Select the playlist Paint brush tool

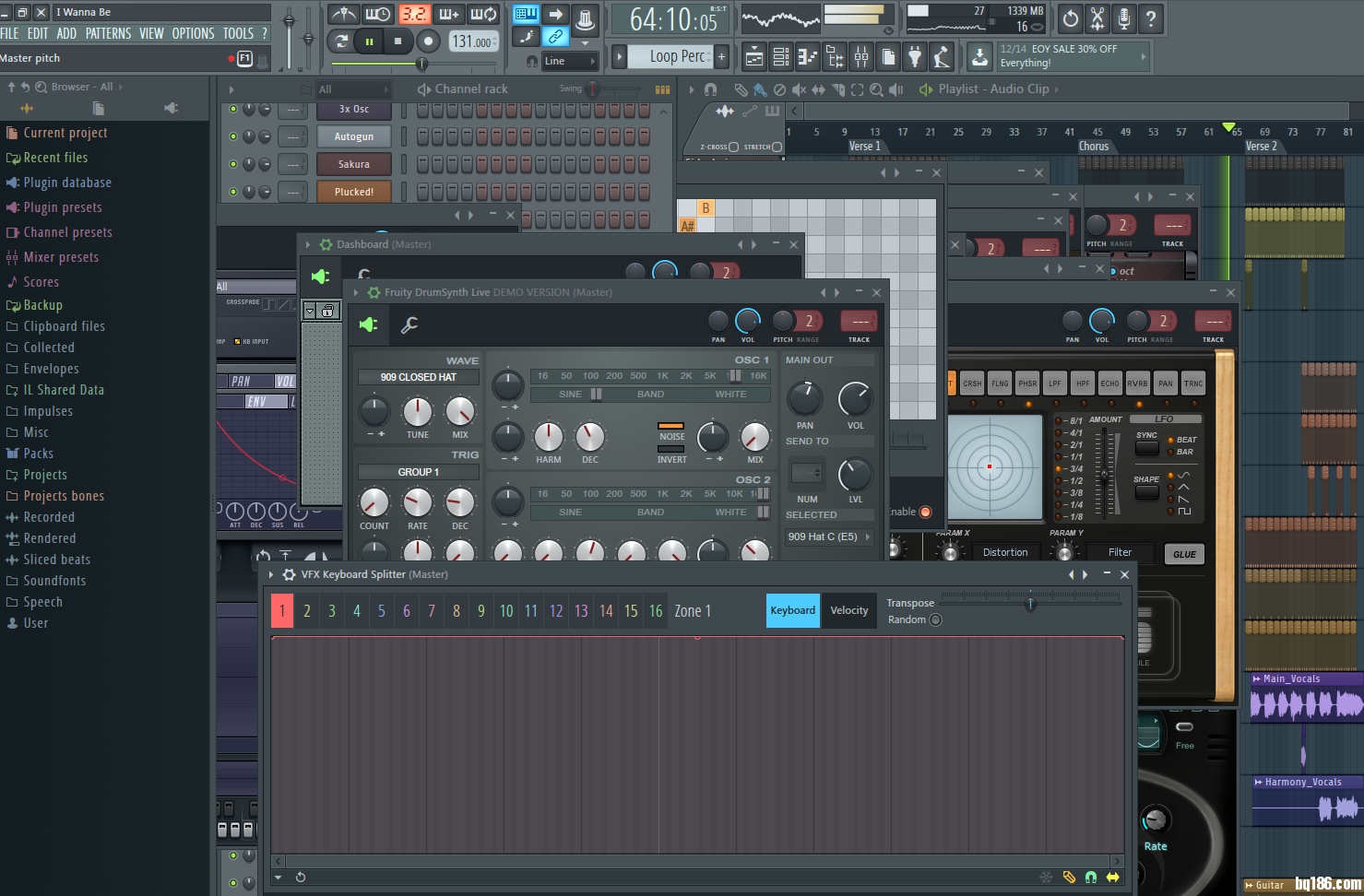click(x=760, y=89)
